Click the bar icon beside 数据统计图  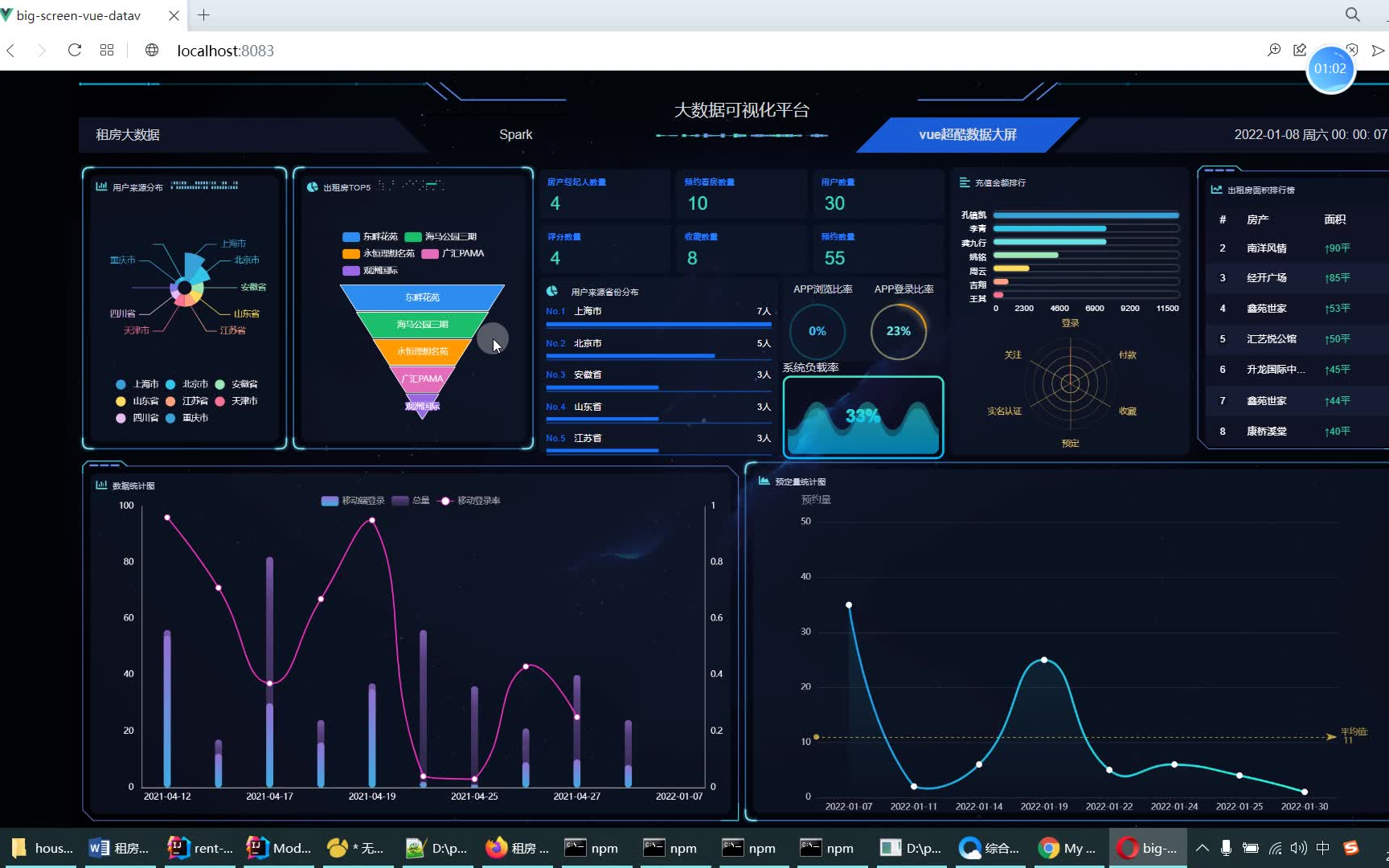(101, 485)
